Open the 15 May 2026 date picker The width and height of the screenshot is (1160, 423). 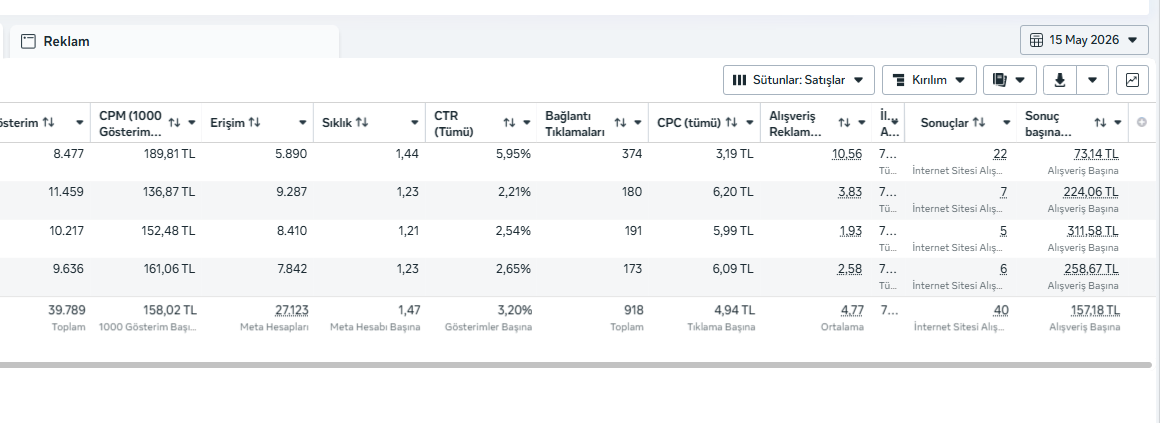pyautogui.click(x=1084, y=40)
